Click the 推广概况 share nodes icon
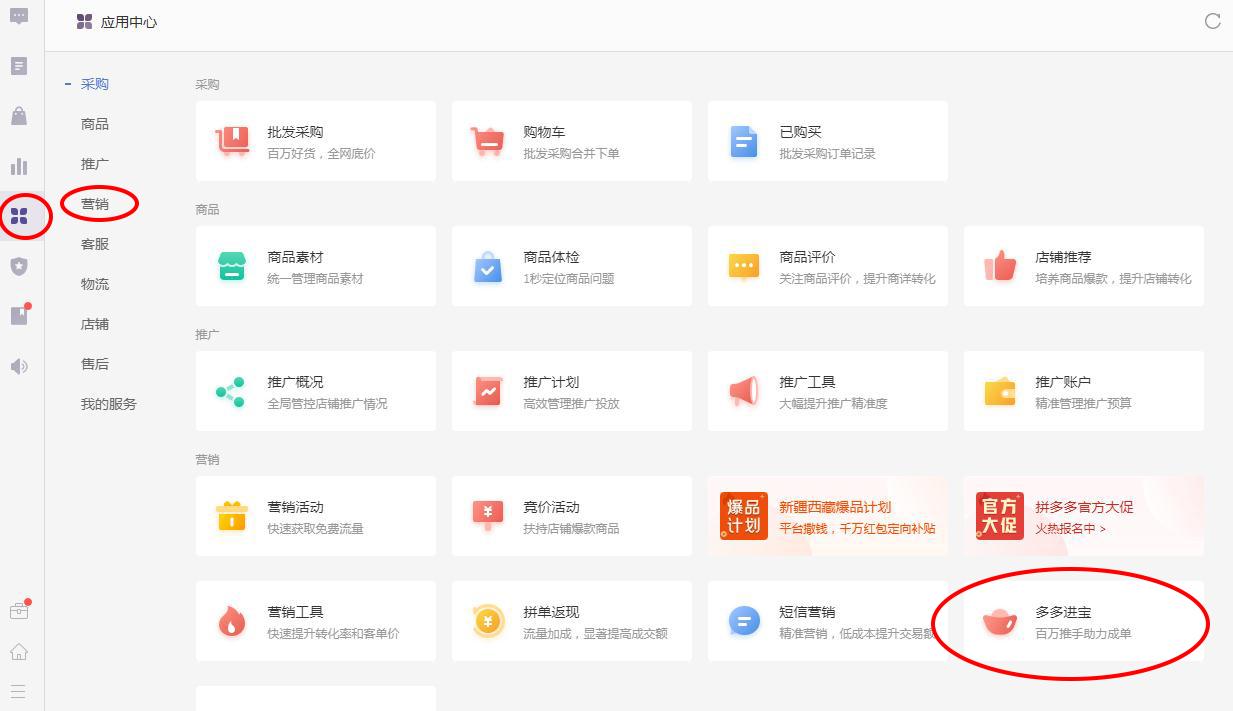1233x711 pixels. (231, 391)
